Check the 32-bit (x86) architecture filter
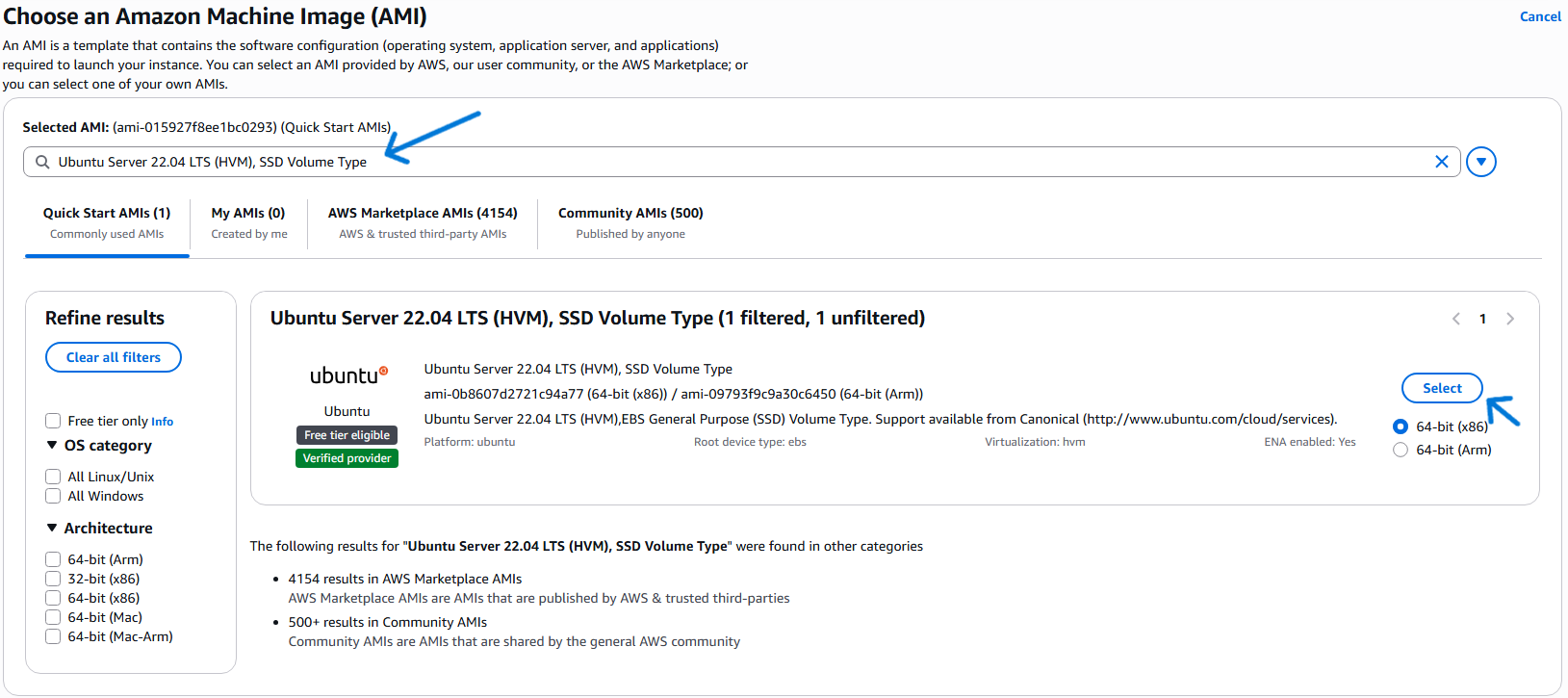1568x698 pixels. point(53,579)
